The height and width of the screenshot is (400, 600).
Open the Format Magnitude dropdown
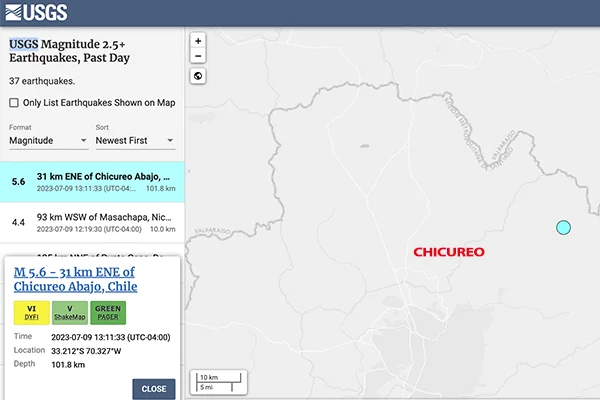coord(49,140)
